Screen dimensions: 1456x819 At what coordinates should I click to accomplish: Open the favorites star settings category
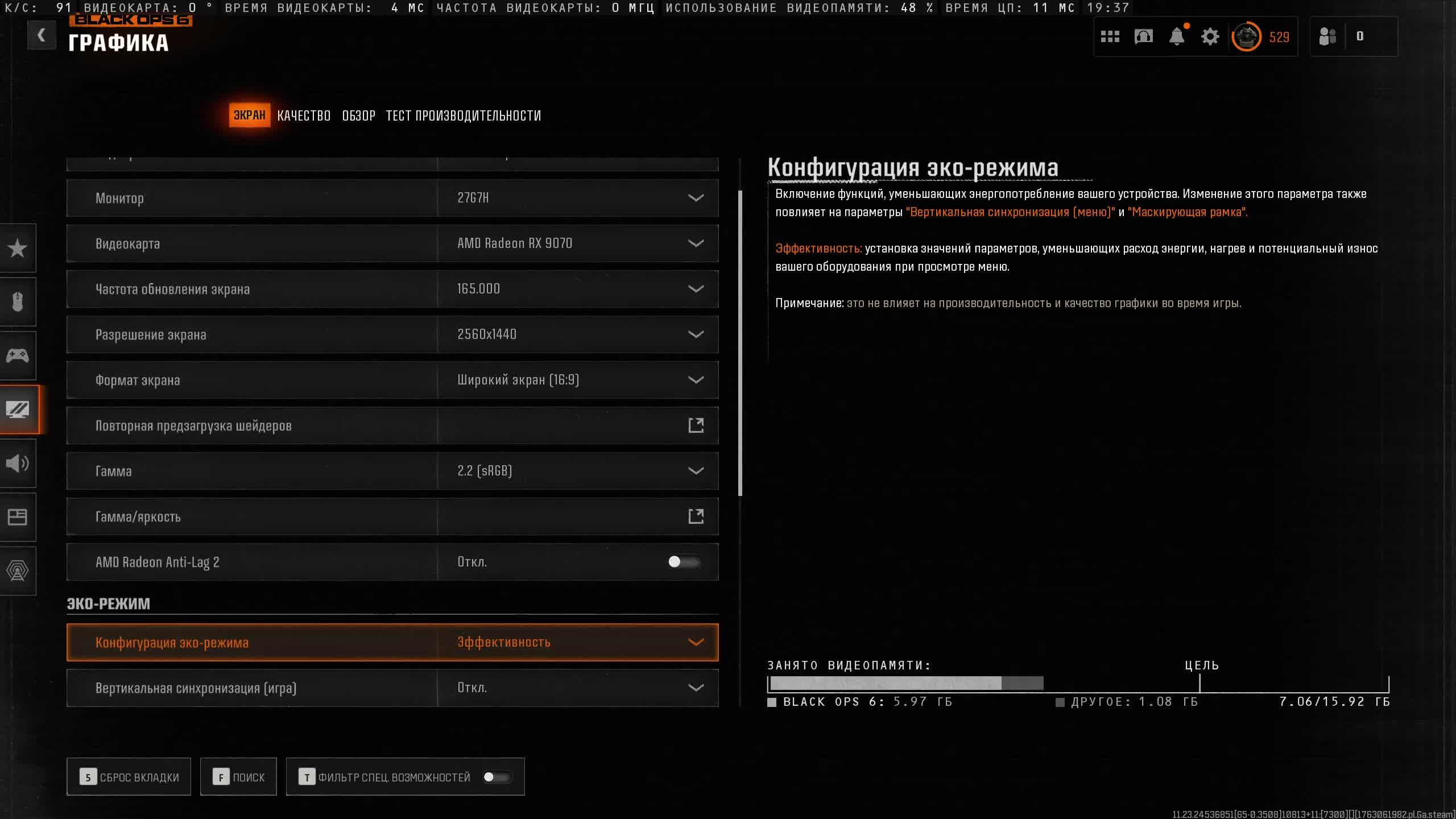tap(18, 248)
